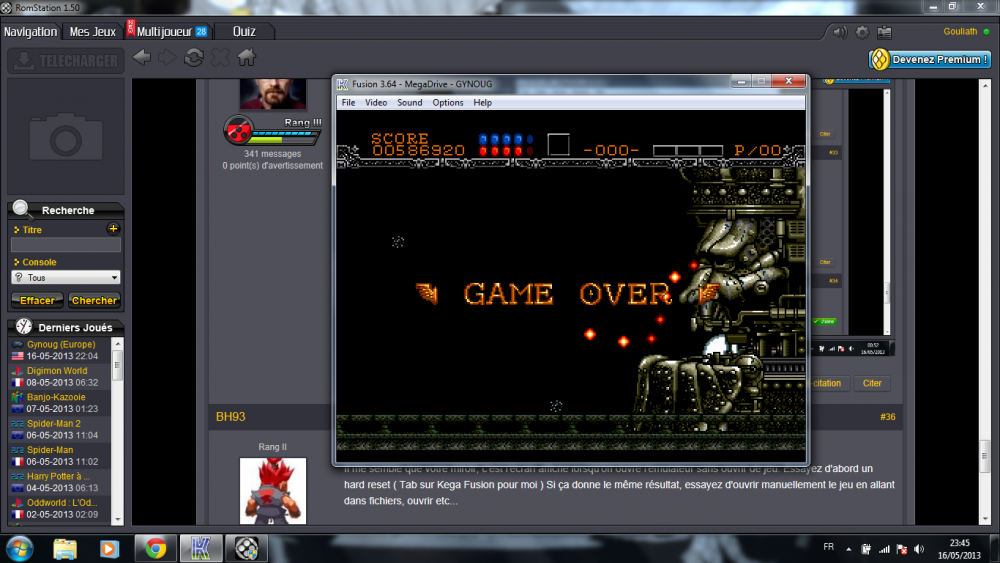This screenshot has height=563, width=1000.
Task: Click the camera screenshot placeholder
Action: pos(66,136)
